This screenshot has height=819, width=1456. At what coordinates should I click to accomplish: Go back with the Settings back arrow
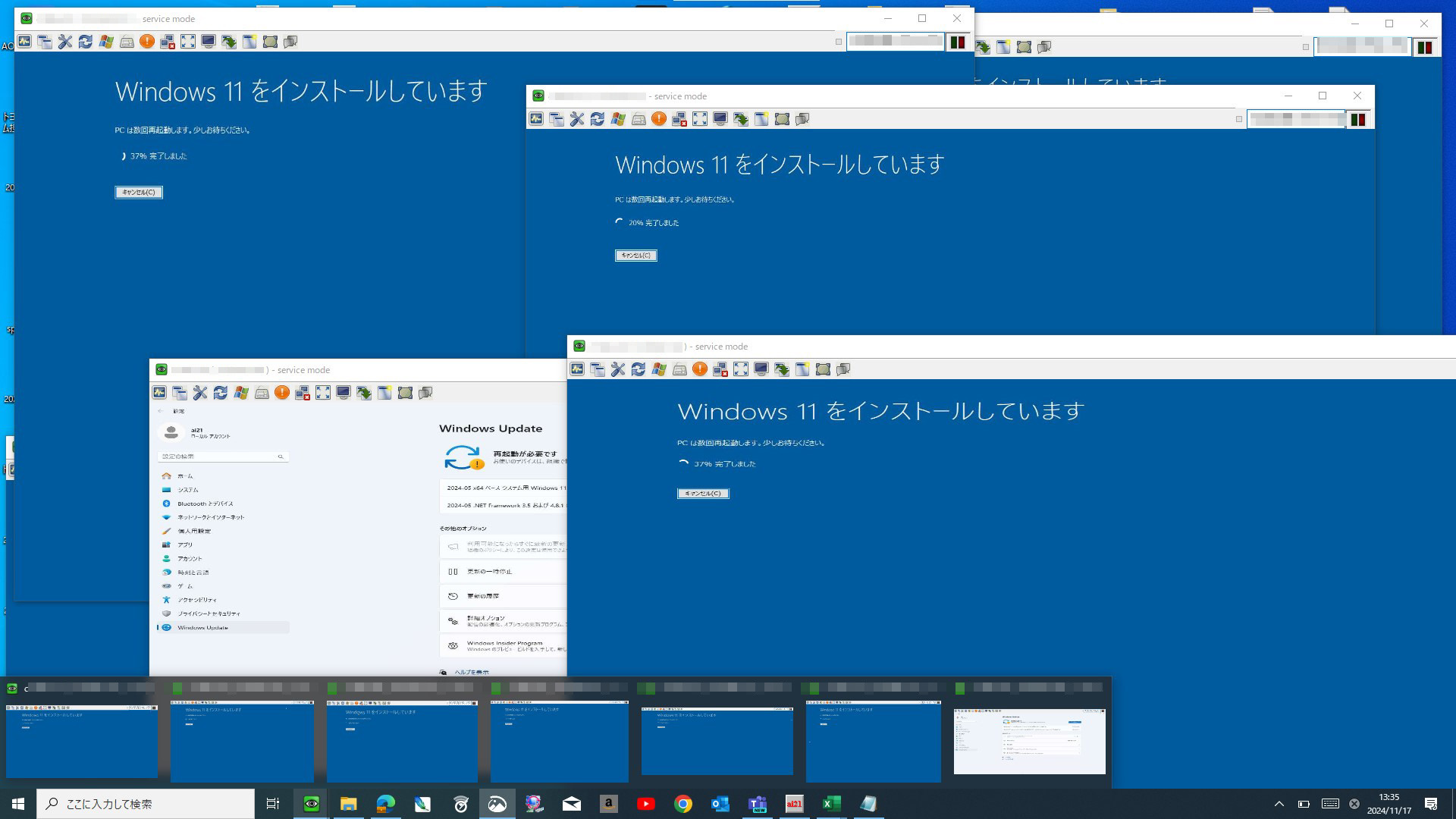click(160, 411)
